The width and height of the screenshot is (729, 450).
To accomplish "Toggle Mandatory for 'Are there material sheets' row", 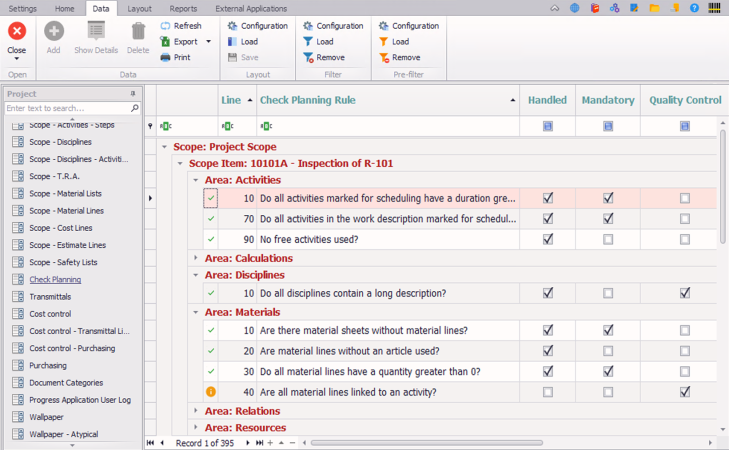I will pyautogui.click(x=608, y=331).
